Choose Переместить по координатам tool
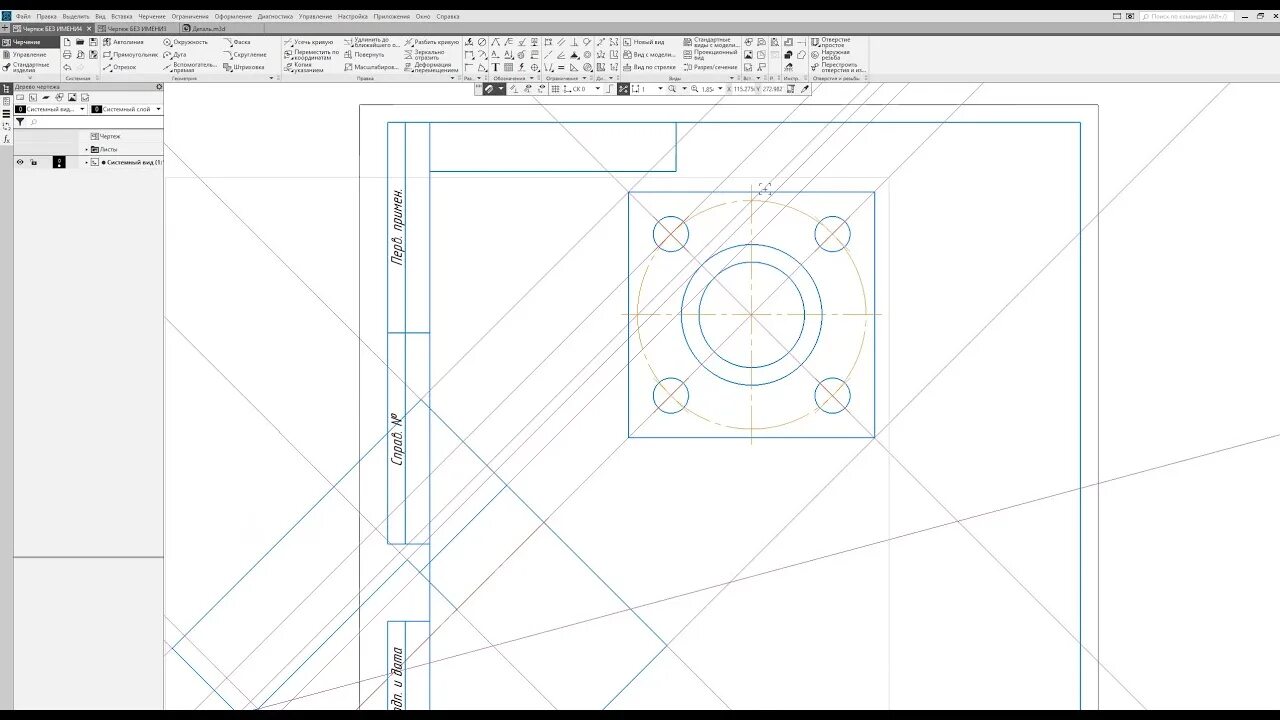Viewport: 1280px width, 720px height. [312, 55]
